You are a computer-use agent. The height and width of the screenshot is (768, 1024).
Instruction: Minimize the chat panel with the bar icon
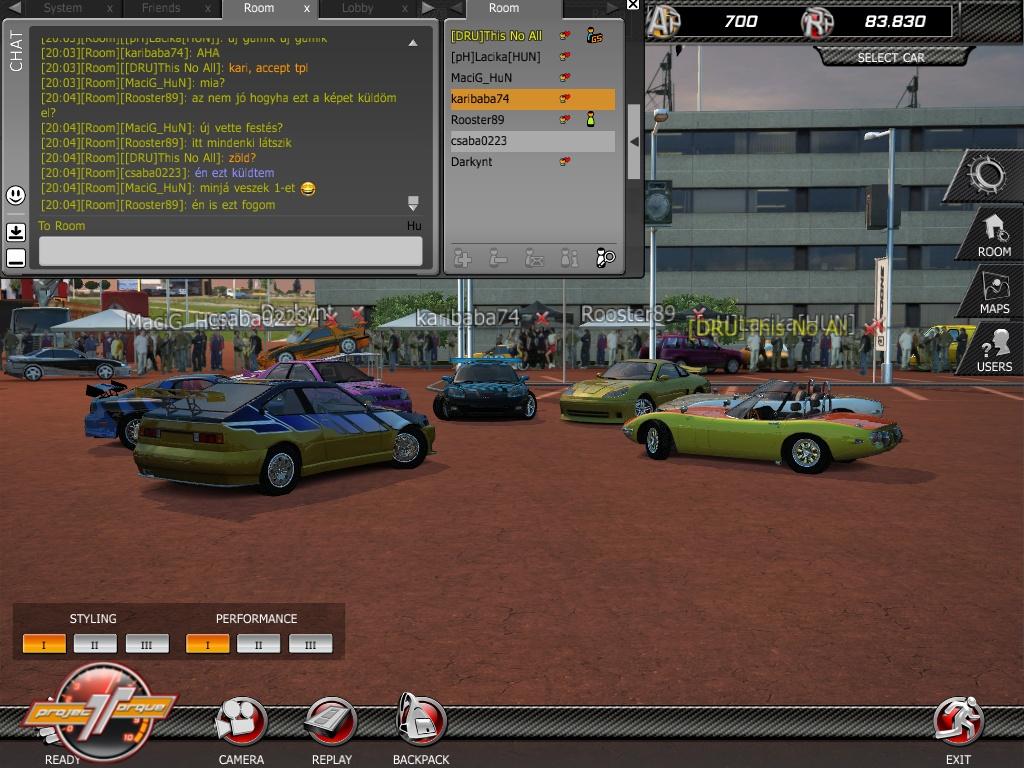point(16,258)
